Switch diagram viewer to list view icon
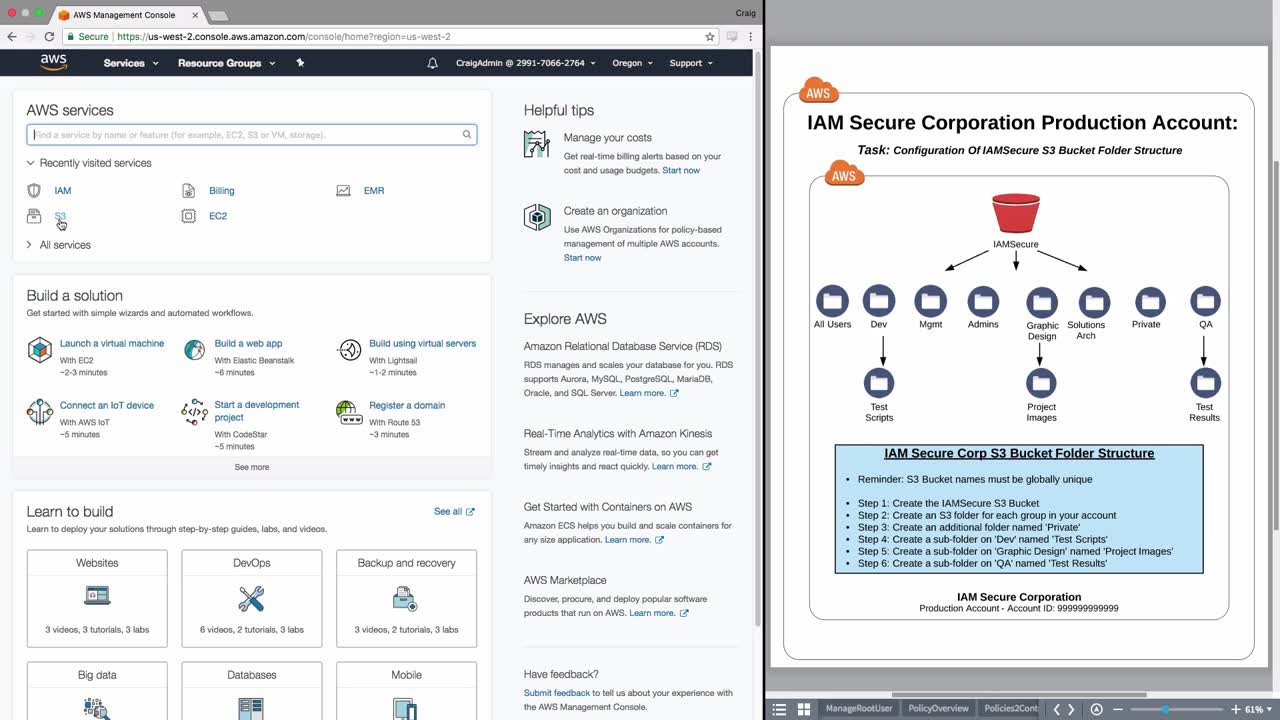The height and width of the screenshot is (720, 1280). 779,709
